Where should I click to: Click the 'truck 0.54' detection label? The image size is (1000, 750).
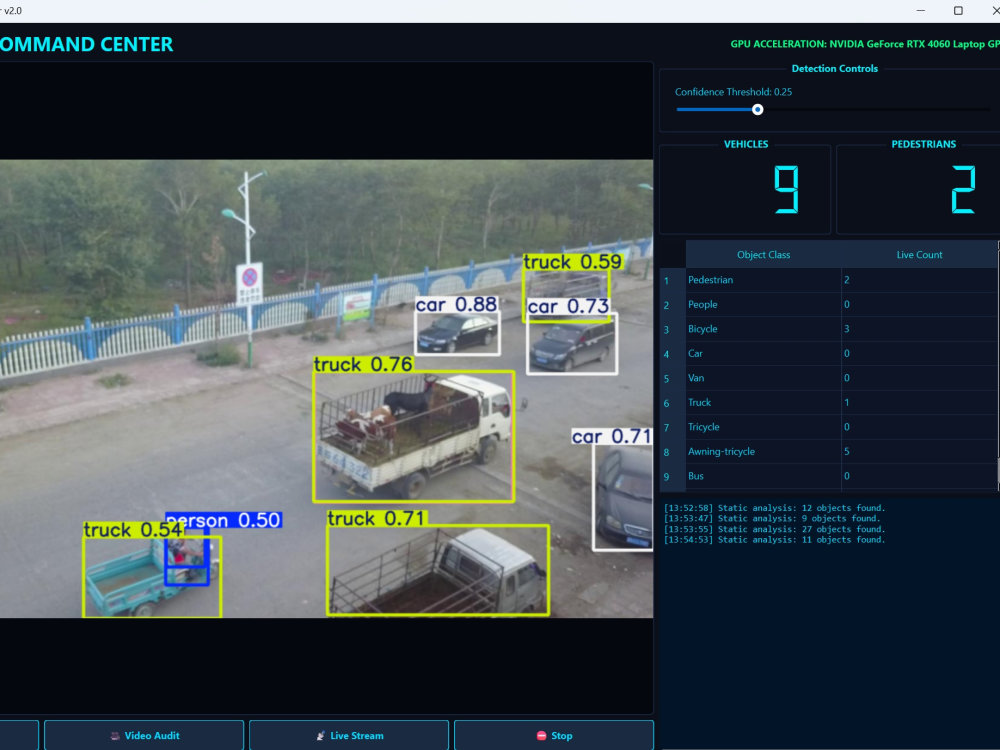click(x=134, y=530)
